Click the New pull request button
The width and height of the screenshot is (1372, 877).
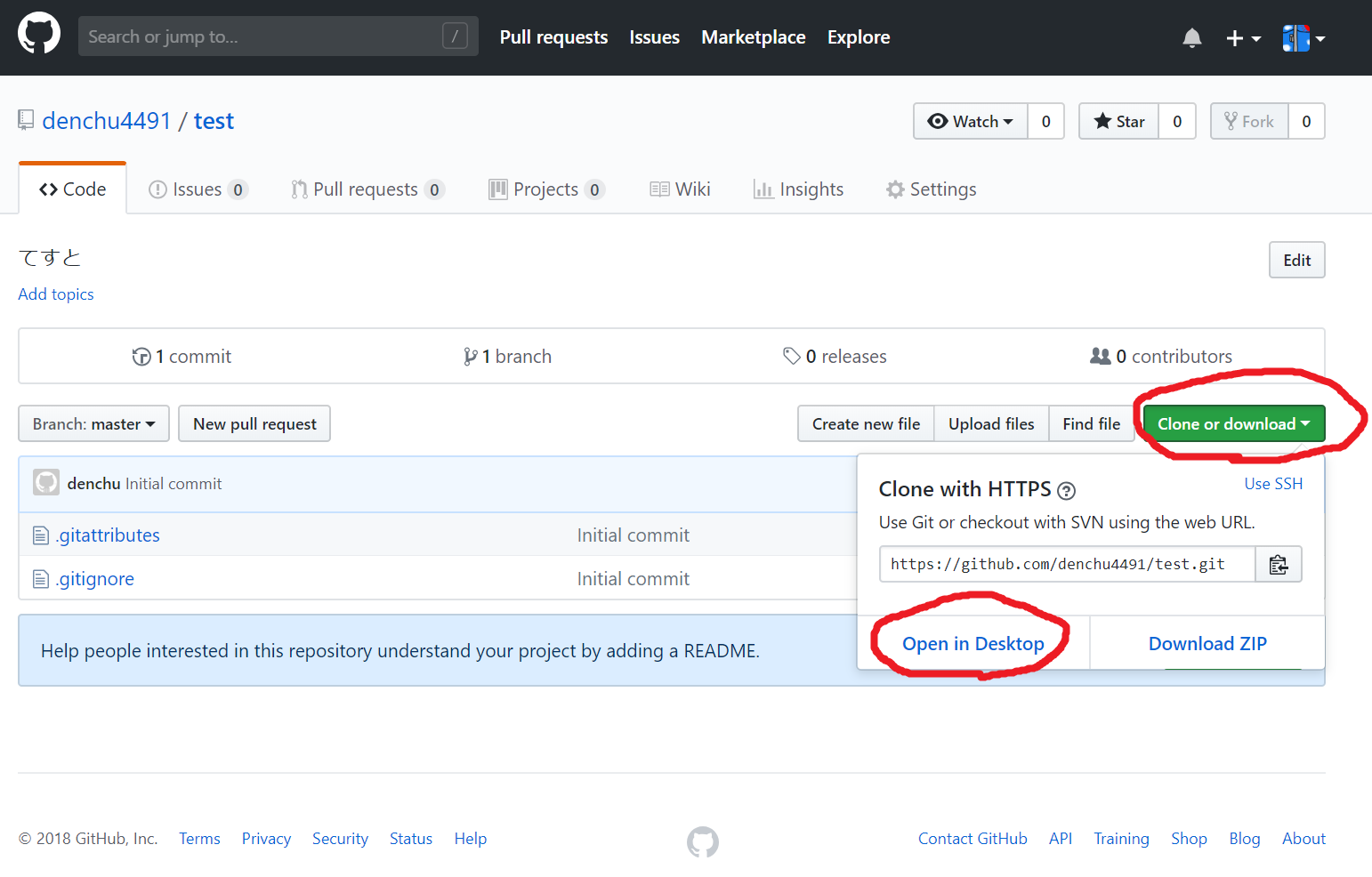(x=254, y=423)
